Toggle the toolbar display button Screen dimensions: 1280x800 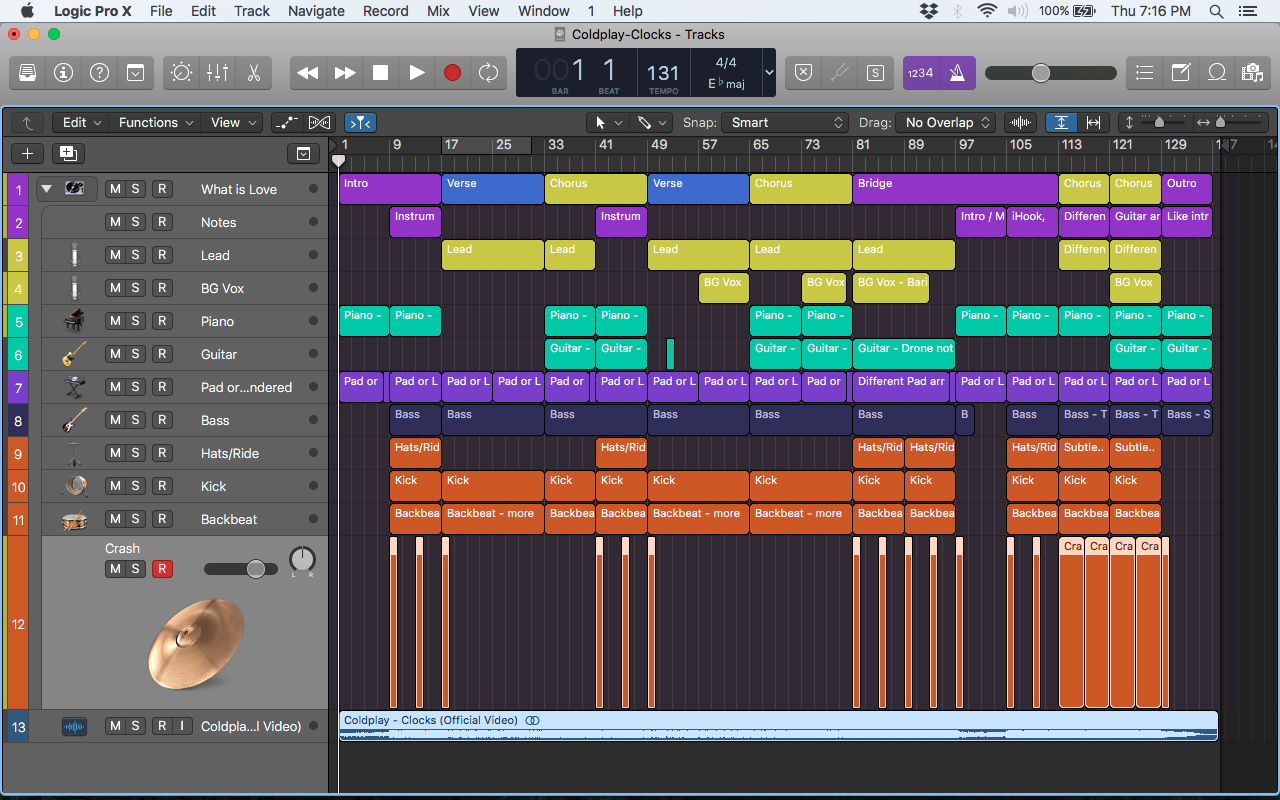(135, 73)
